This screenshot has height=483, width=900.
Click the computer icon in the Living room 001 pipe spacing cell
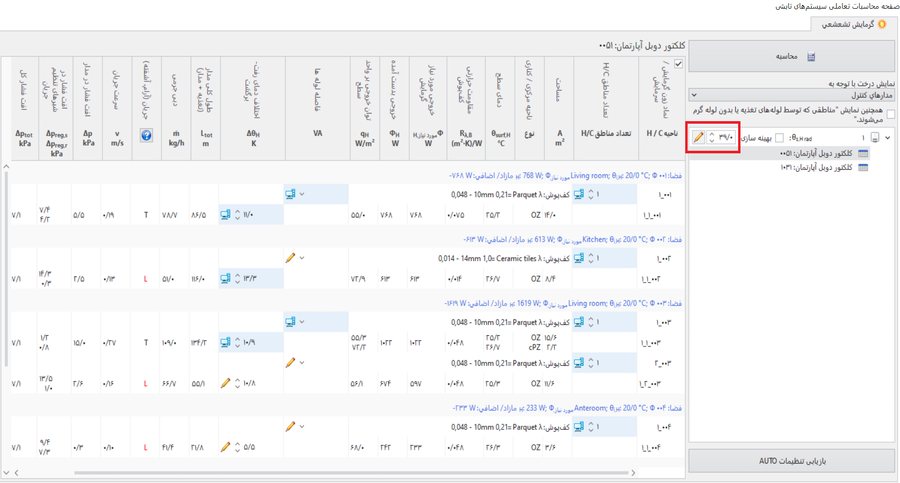pos(290,194)
